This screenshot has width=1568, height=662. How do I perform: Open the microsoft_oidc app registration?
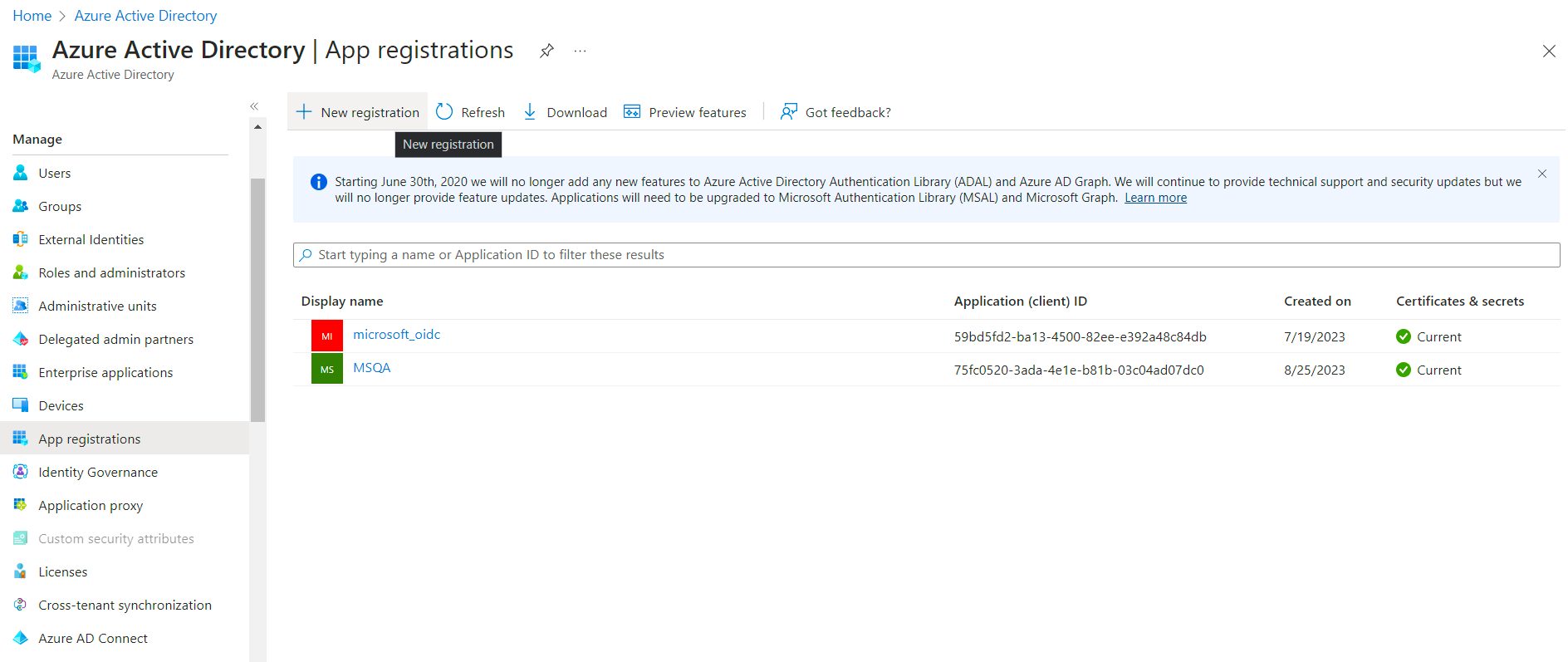click(396, 334)
